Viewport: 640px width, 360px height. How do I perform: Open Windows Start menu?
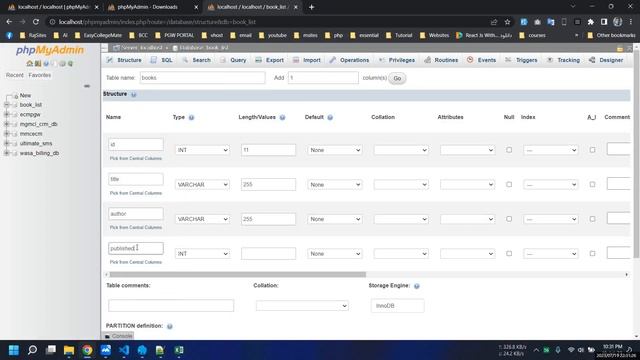tap(14, 350)
